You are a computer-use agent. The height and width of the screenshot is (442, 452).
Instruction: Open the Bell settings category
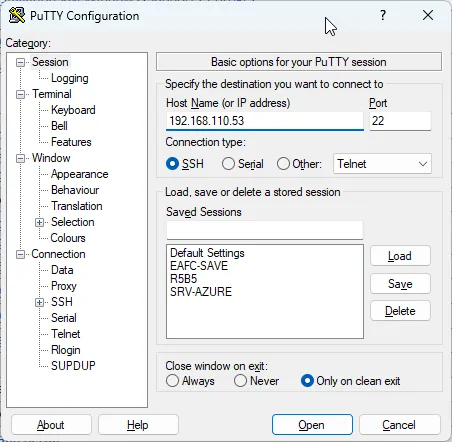coord(59,126)
